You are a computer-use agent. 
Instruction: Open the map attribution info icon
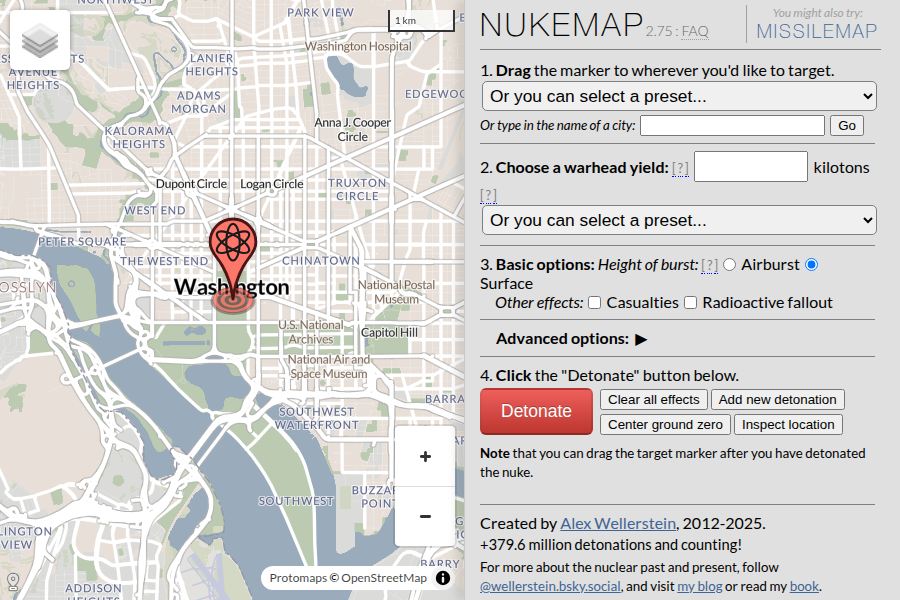[x=443, y=578]
